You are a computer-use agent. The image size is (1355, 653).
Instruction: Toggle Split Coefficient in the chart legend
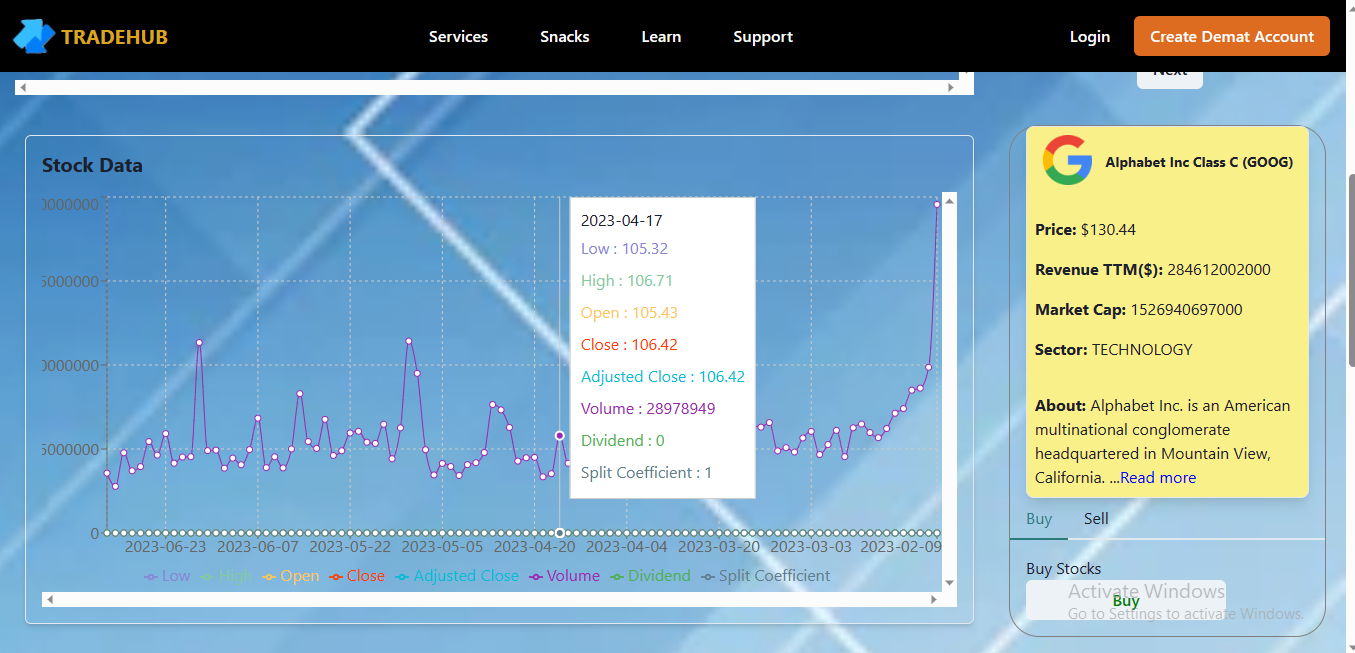[x=766, y=576]
